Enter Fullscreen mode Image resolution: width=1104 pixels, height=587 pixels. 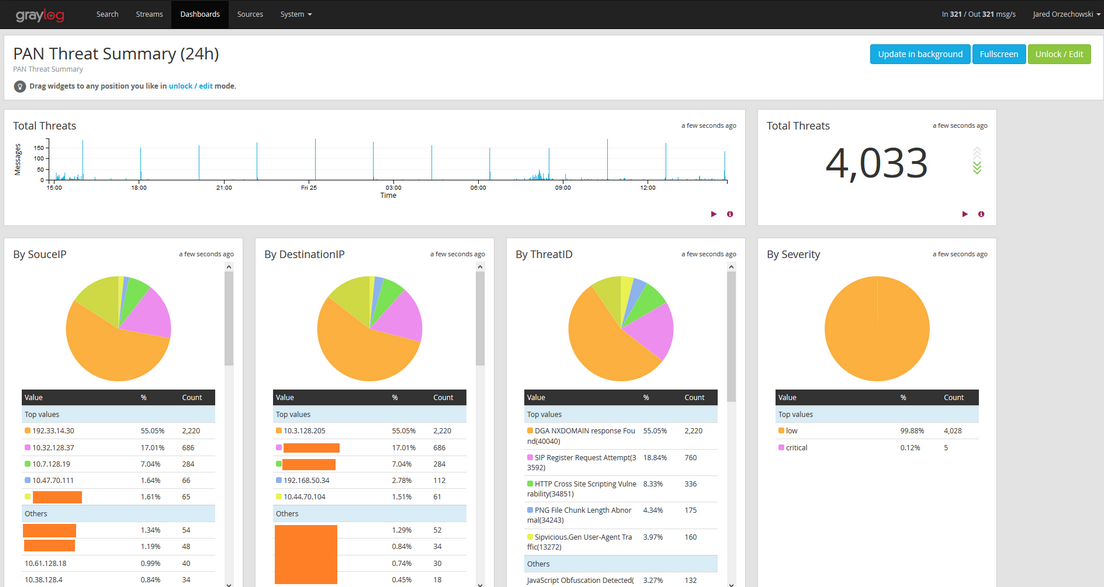point(999,54)
